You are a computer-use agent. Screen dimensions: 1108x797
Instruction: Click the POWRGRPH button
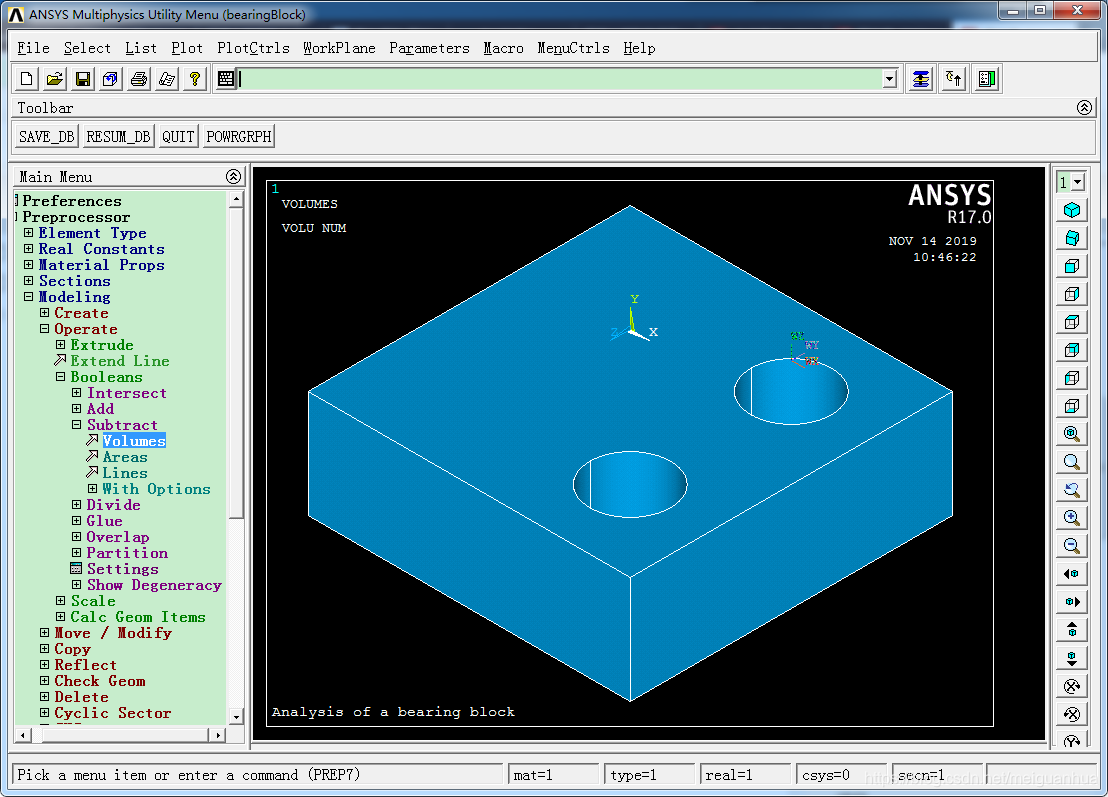[239, 136]
